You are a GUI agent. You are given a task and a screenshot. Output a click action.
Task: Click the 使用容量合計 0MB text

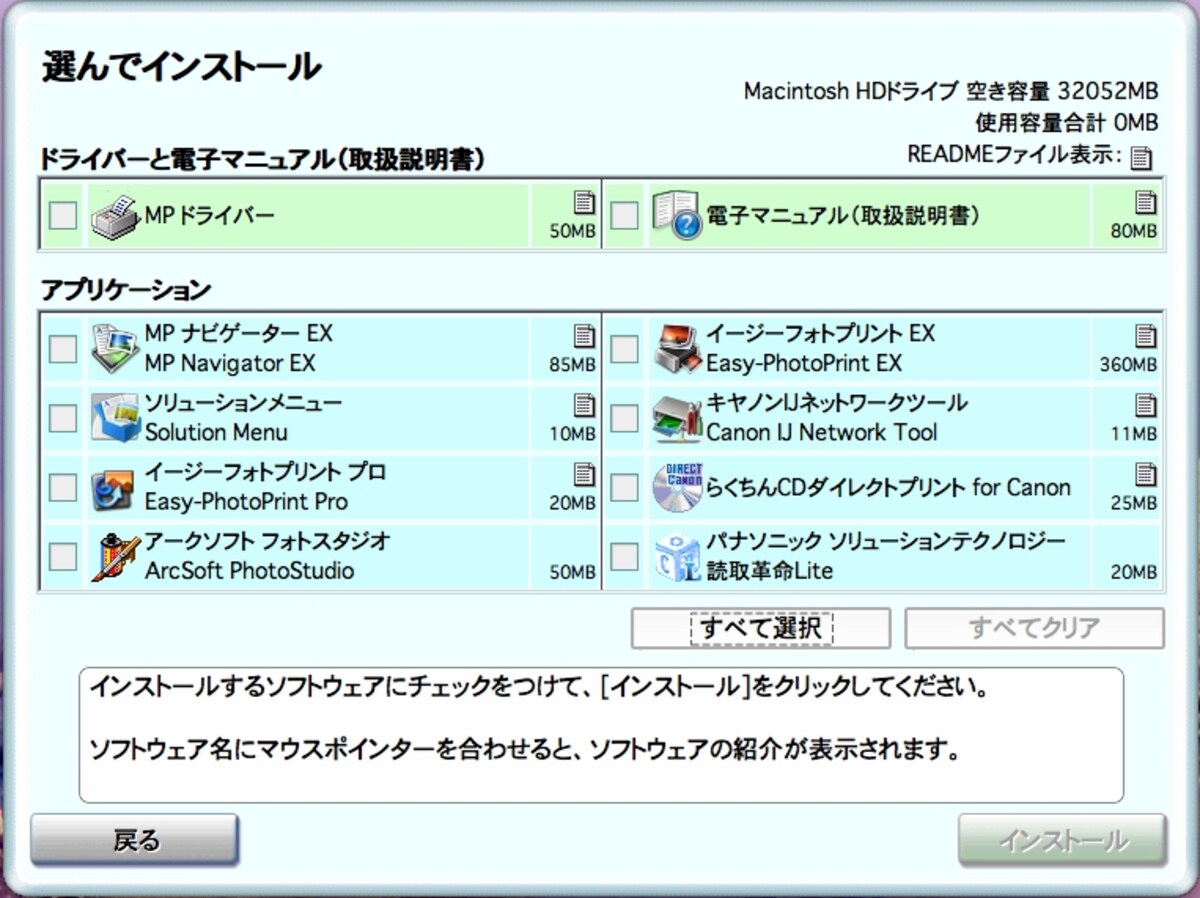(x=1067, y=122)
